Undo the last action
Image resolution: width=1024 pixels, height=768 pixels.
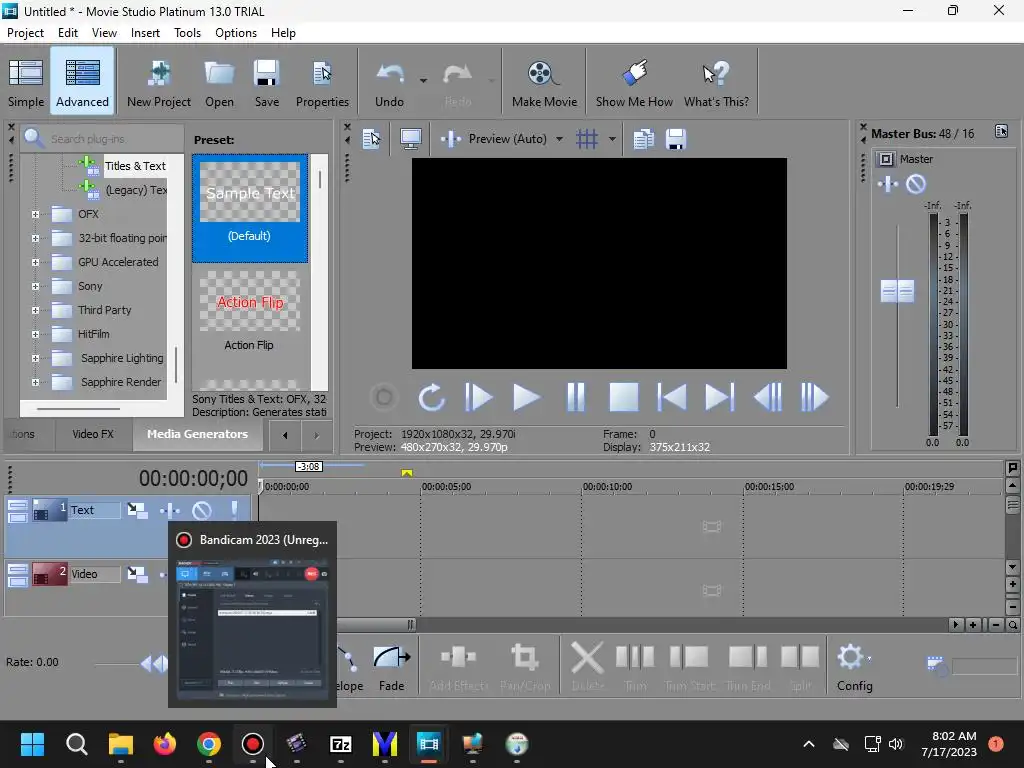[389, 83]
